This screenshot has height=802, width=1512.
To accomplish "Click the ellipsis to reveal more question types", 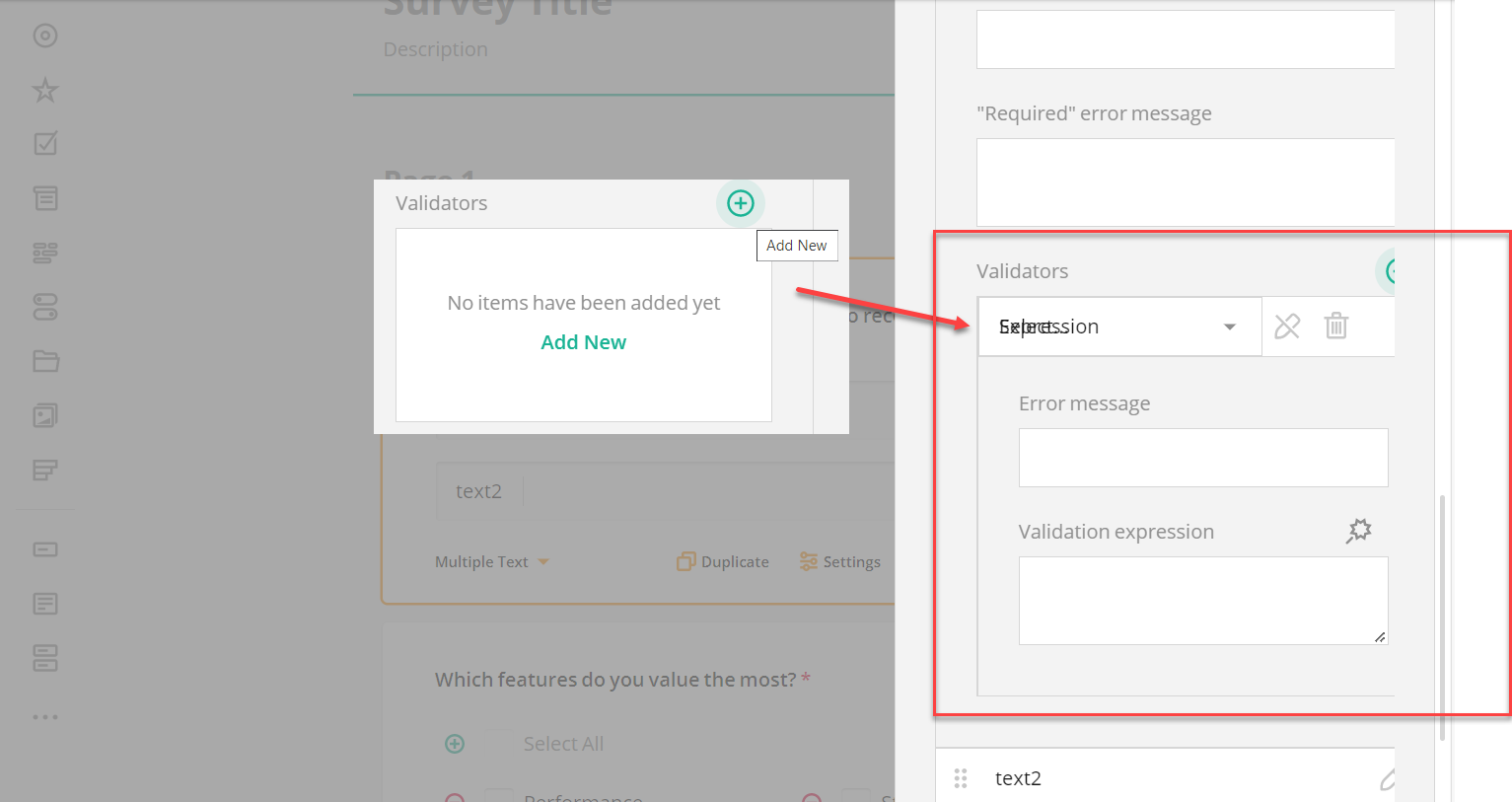I will (44, 716).
